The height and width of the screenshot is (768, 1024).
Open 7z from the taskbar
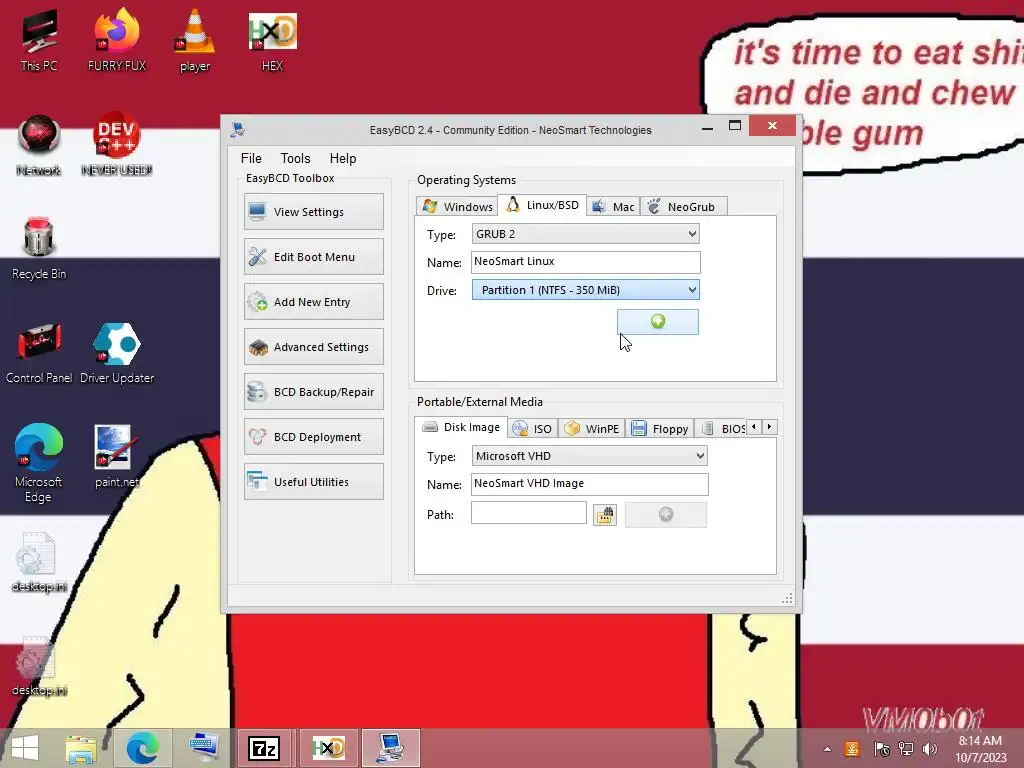tap(264, 748)
